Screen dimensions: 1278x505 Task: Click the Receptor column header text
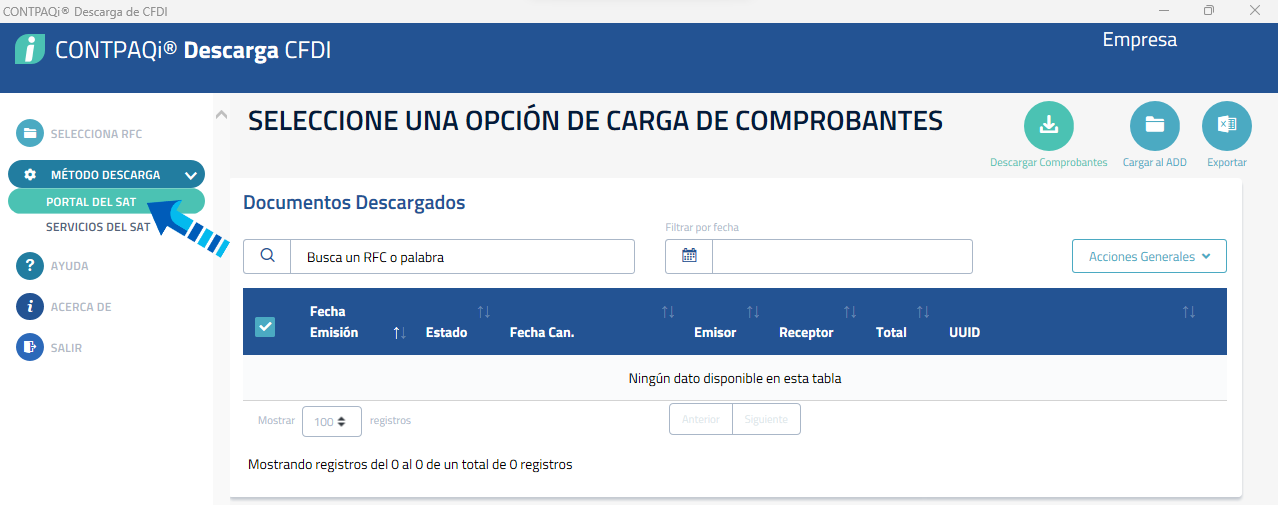[x=806, y=332]
